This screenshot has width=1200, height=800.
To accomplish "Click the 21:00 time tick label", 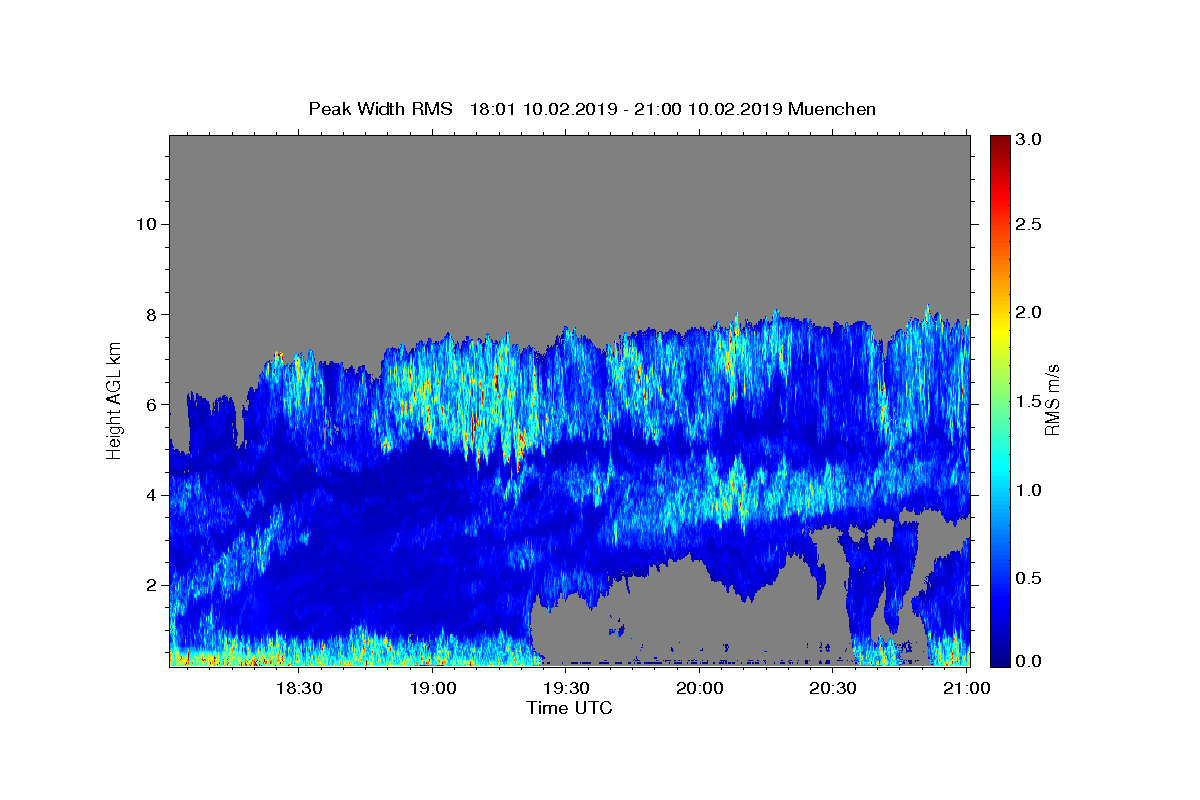I will point(966,688).
